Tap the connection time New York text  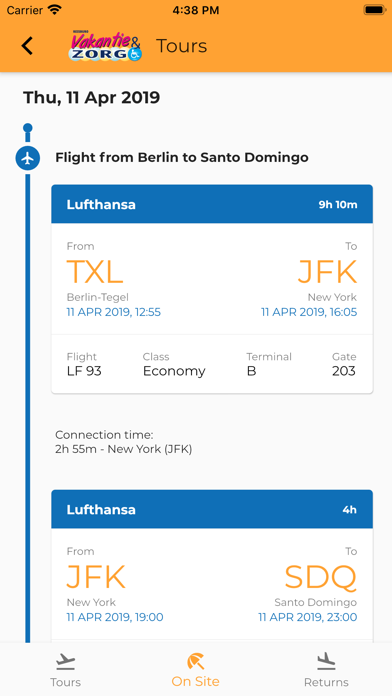(123, 449)
